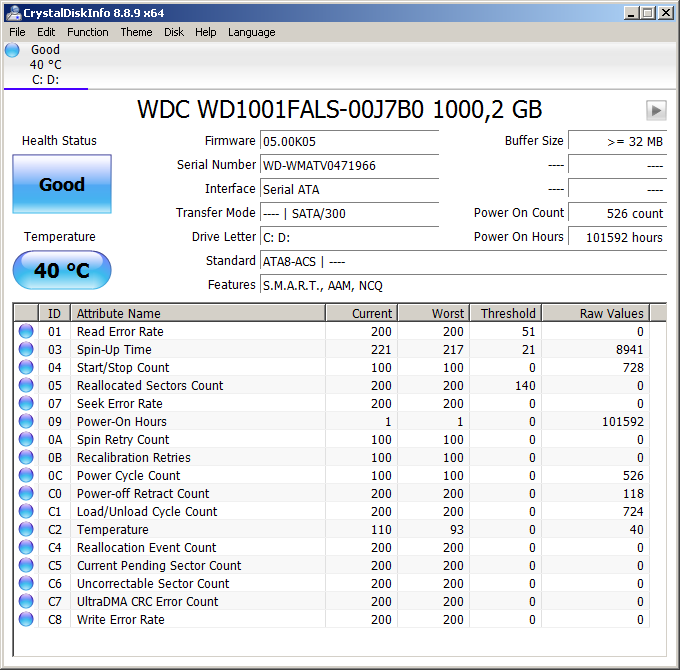Click the Features field S.M.A.R.T., AAM, NCQ

tap(463, 285)
